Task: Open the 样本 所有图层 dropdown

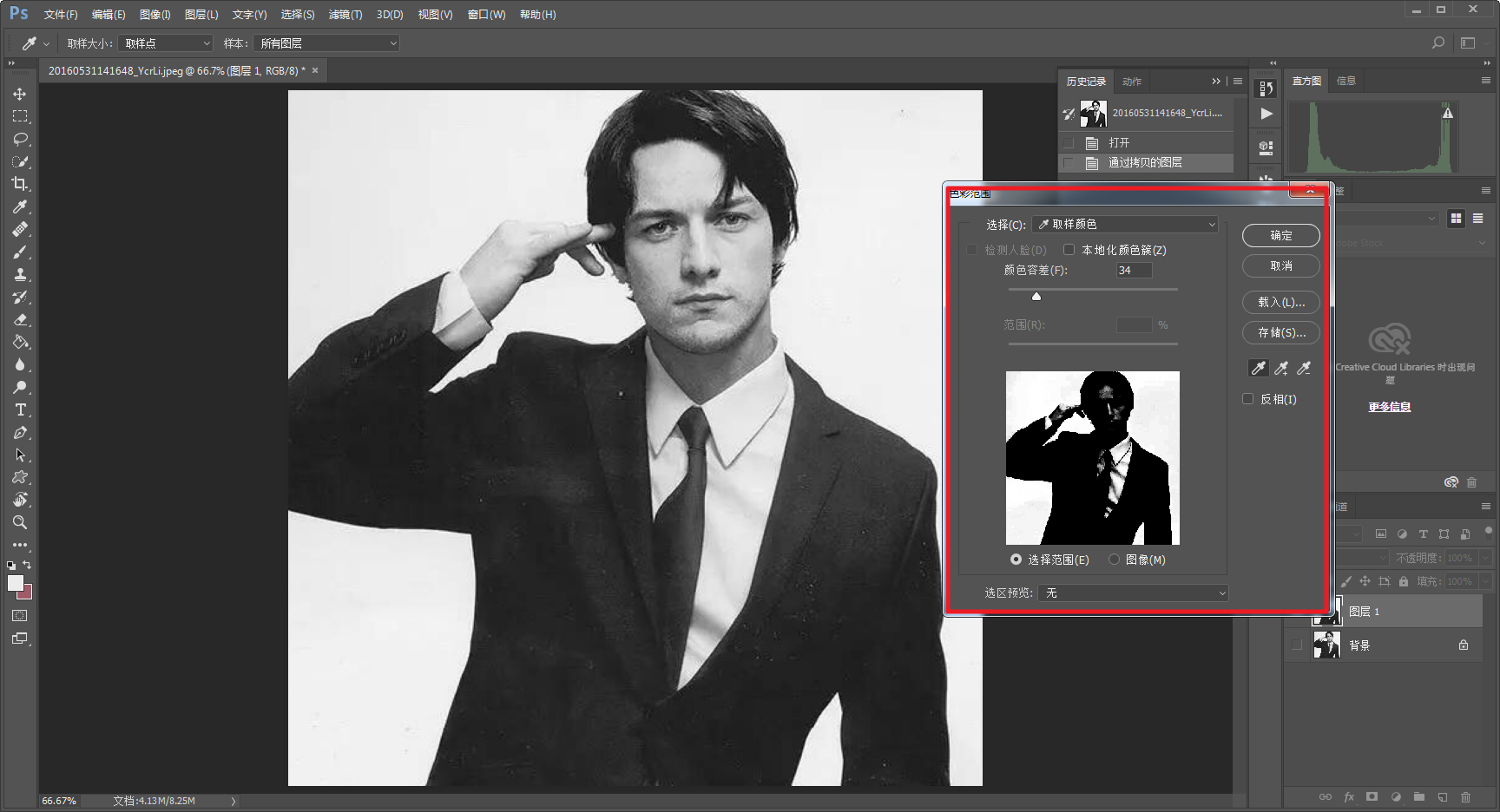Action: [x=326, y=43]
